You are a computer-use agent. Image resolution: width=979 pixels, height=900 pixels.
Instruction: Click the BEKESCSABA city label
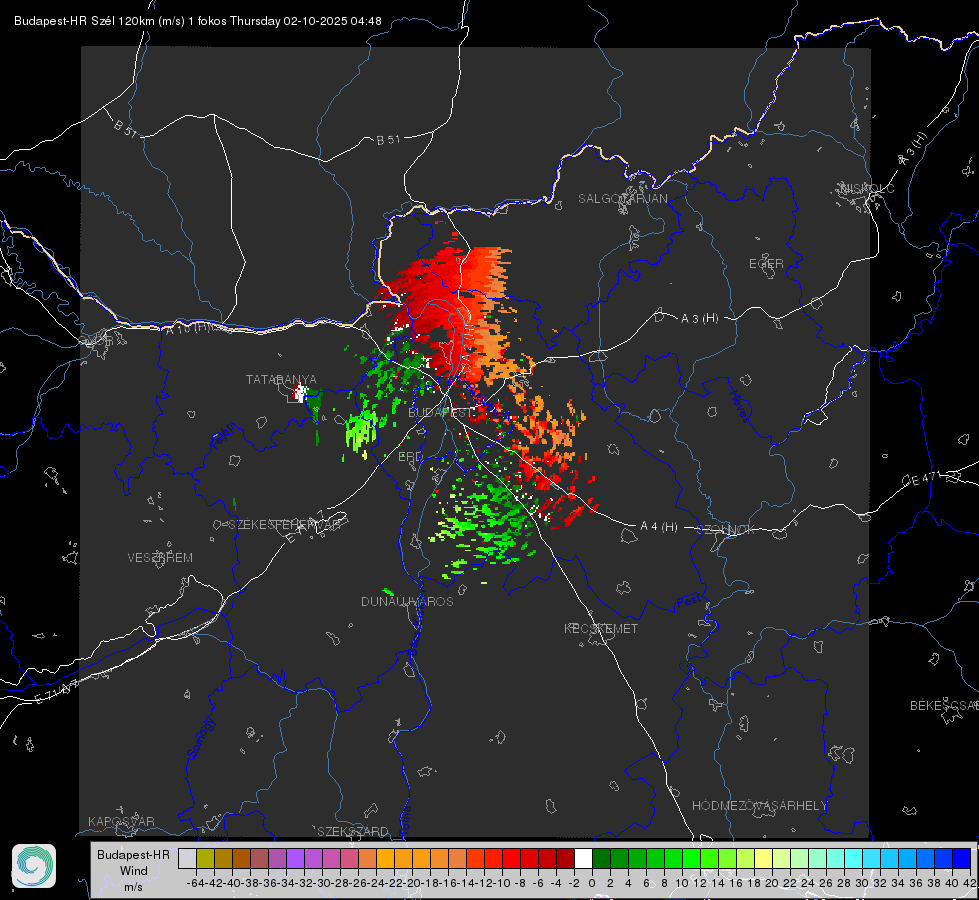(944, 706)
